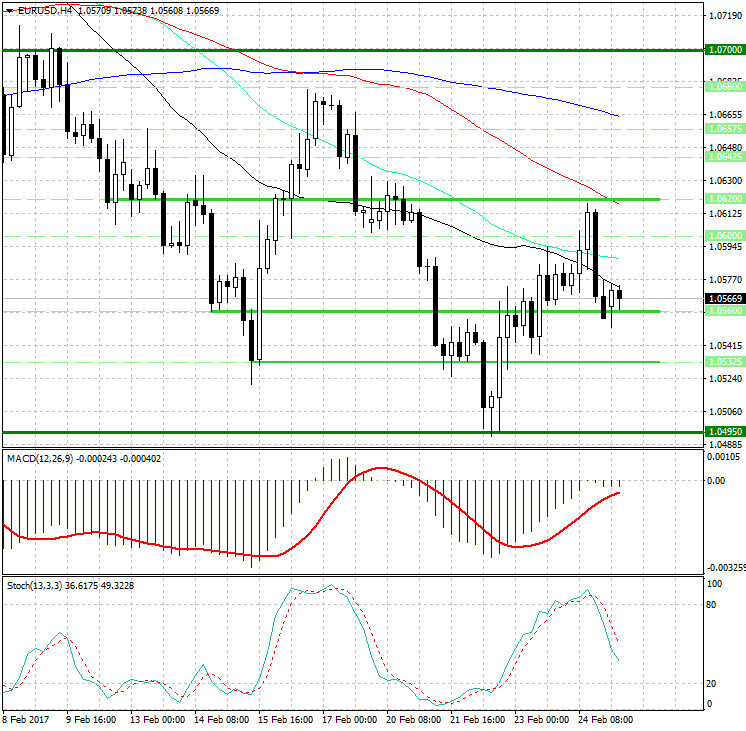
Task: Select the MACD 0.00 scale value
Action: coord(716,481)
